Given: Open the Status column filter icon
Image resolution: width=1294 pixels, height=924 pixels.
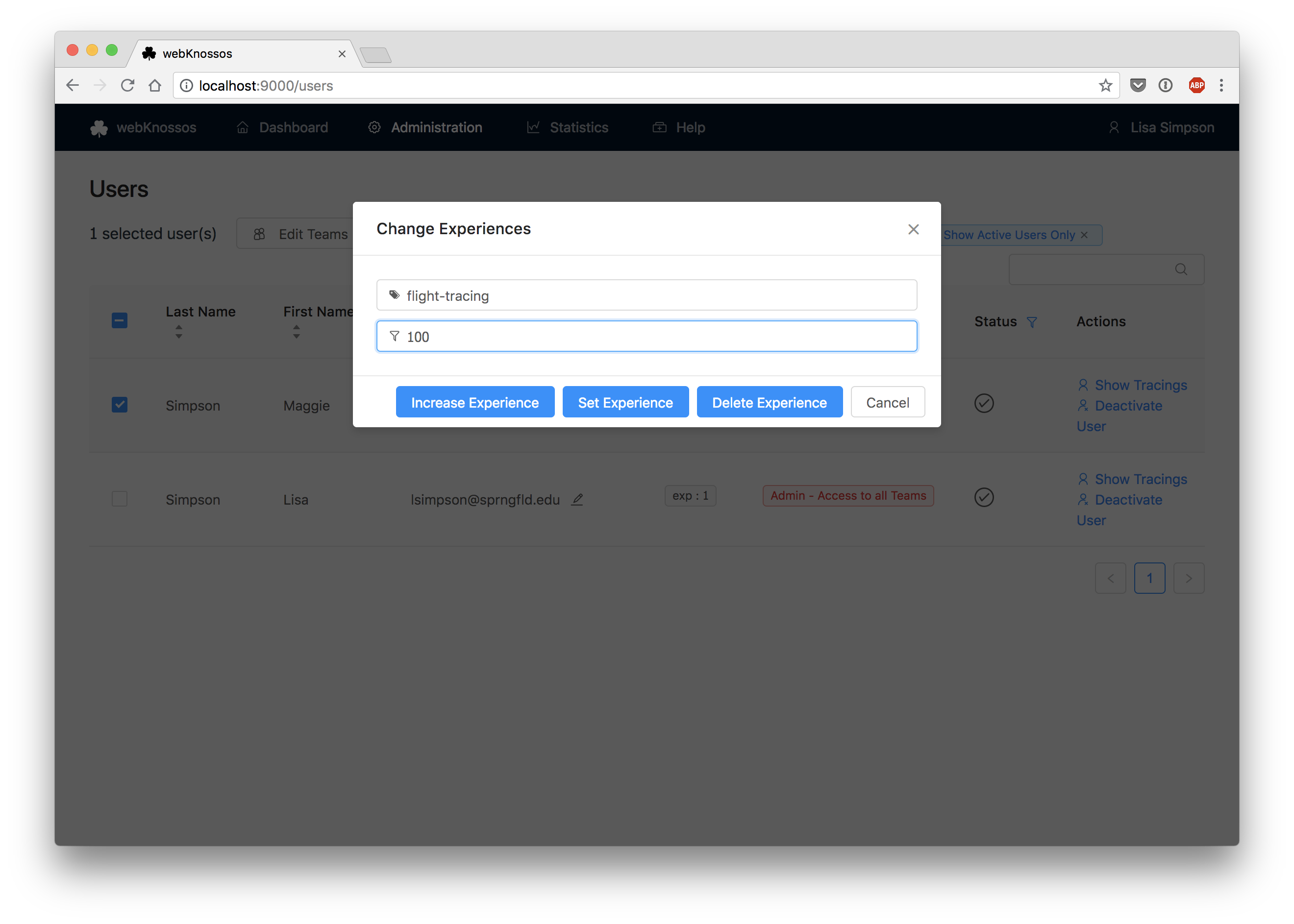Looking at the screenshot, I should (1032, 322).
